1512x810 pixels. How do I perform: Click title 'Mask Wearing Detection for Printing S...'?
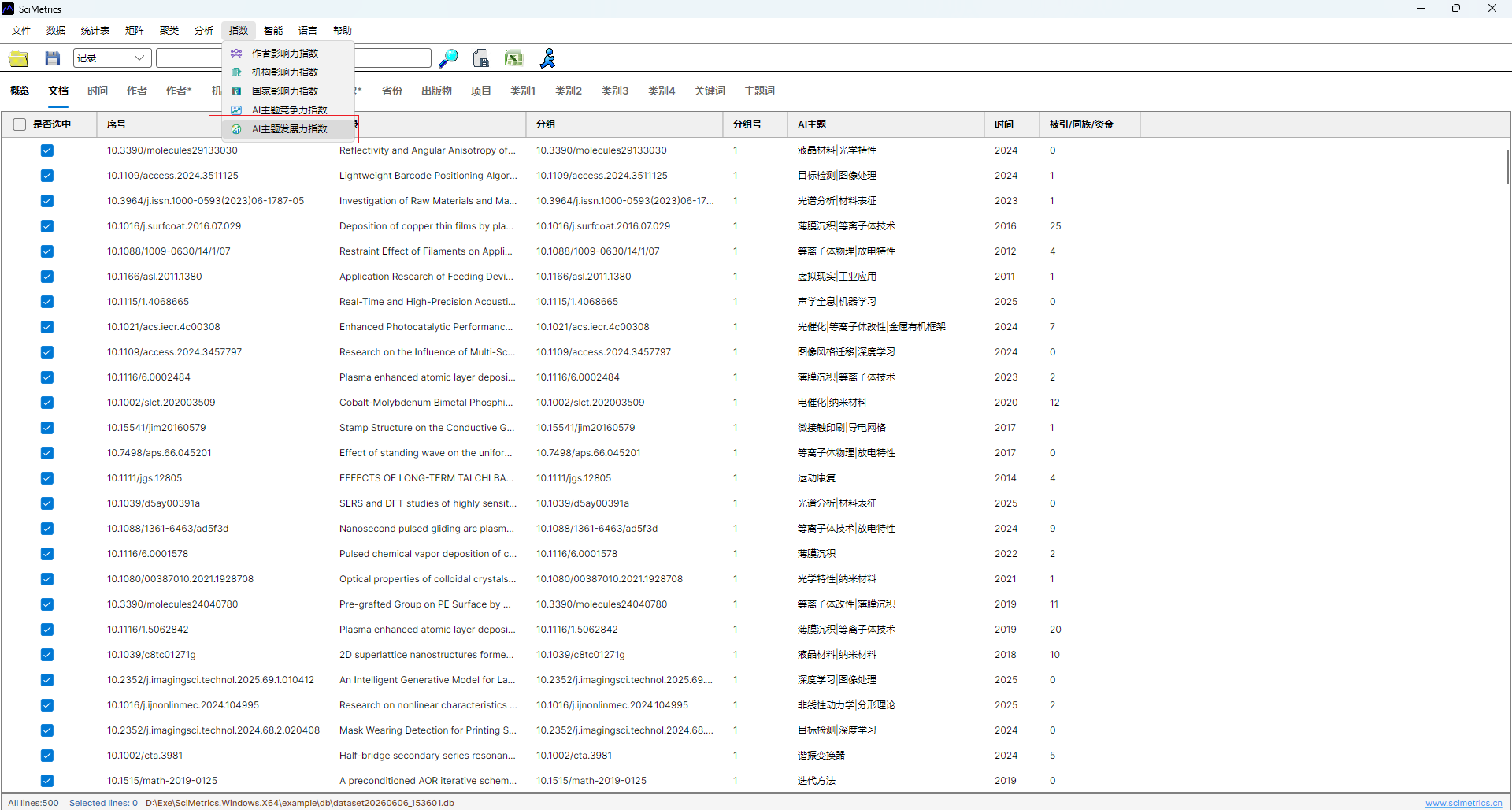tap(428, 730)
